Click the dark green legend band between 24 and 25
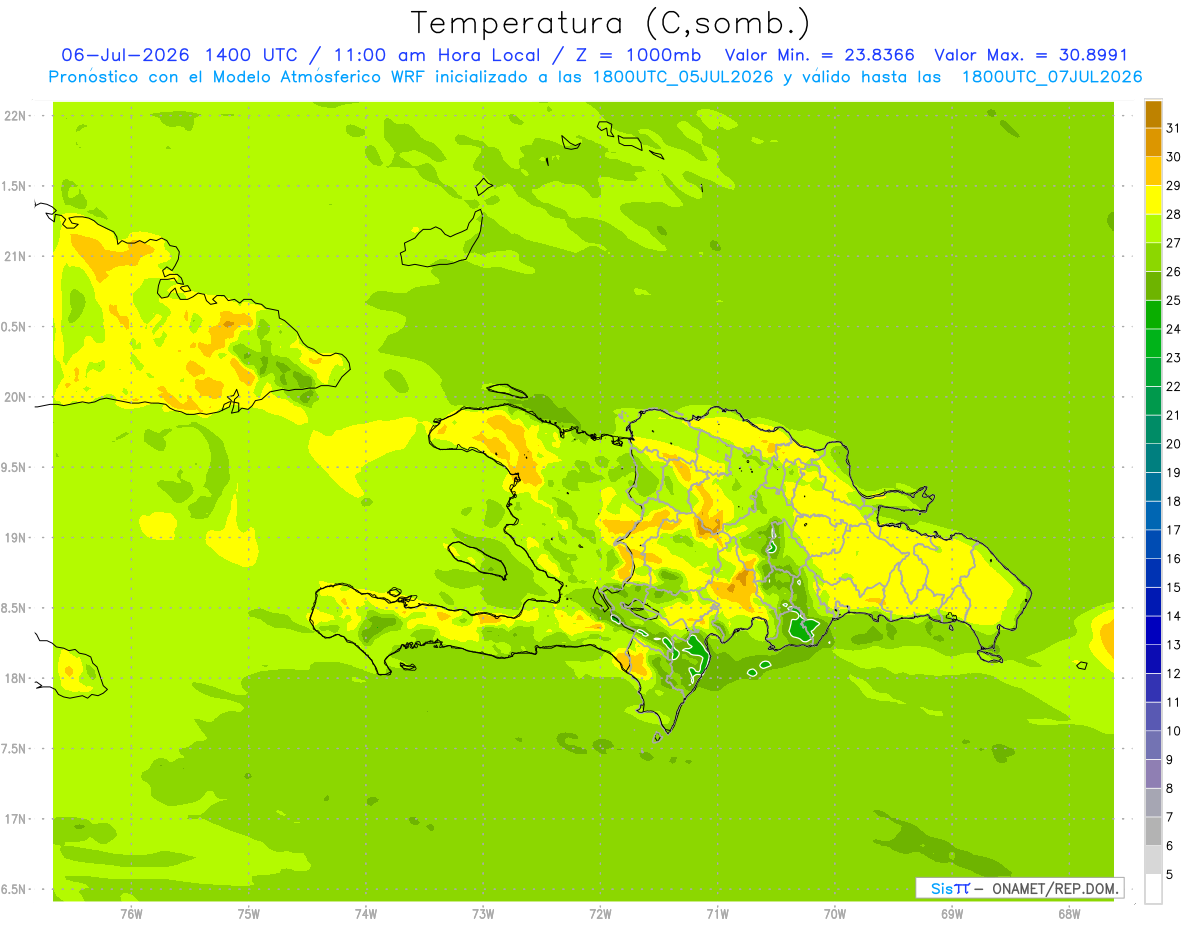The width and height of the screenshot is (1200, 927). [1153, 315]
